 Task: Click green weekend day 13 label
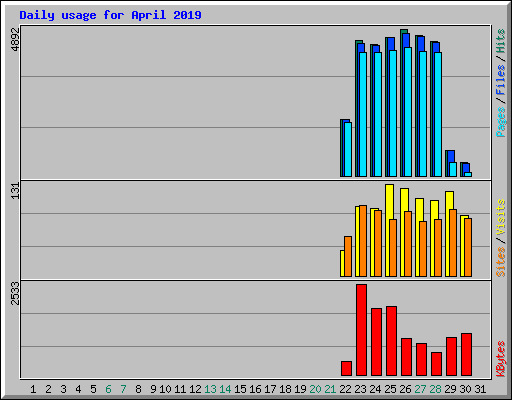pos(210,389)
